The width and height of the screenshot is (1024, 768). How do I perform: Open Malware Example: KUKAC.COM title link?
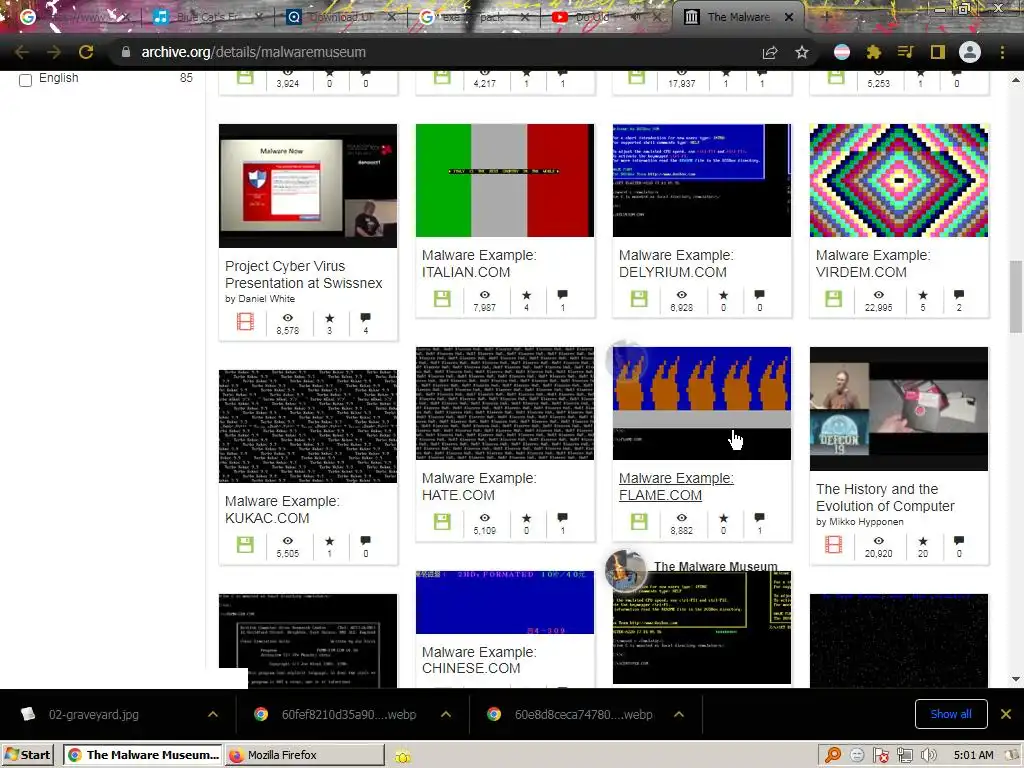click(282, 509)
